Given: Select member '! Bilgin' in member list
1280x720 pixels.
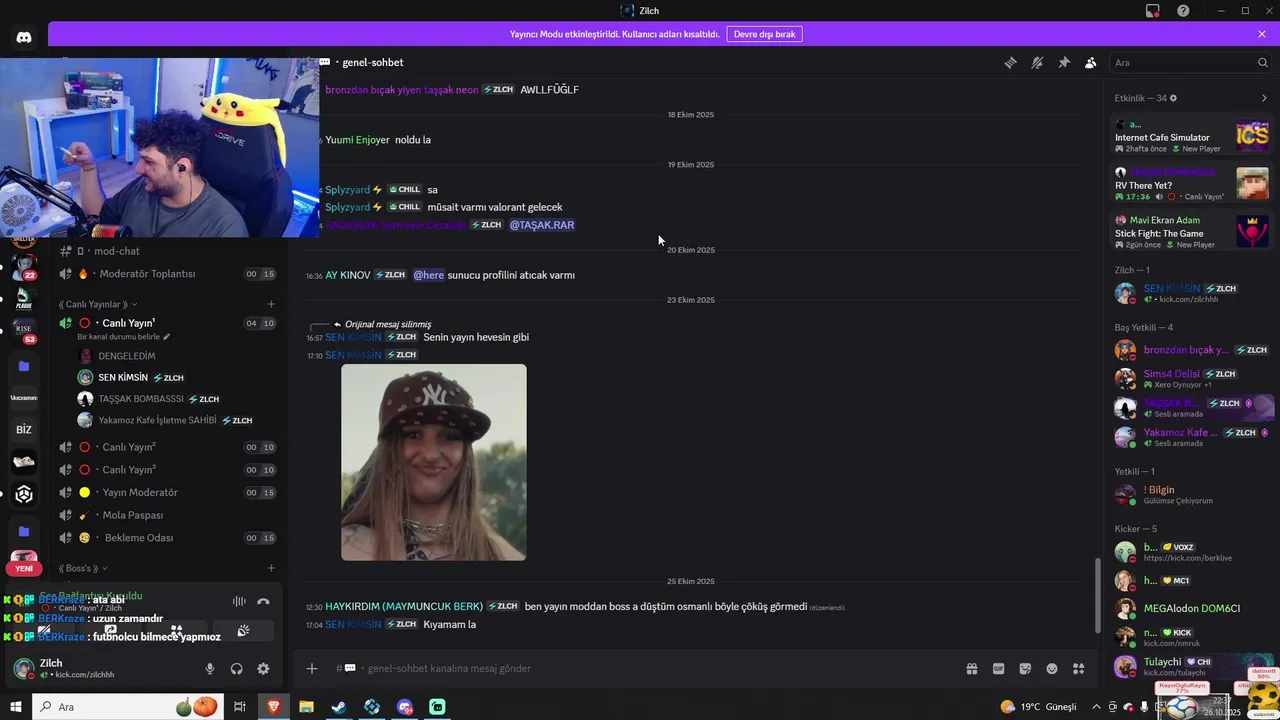Looking at the screenshot, I should (x=1192, y=495).
